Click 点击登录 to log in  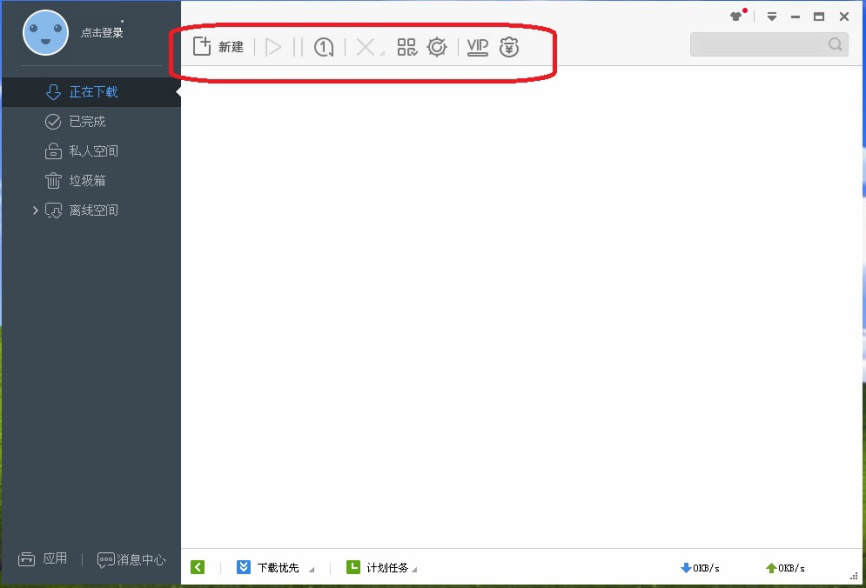pos(102,33)
